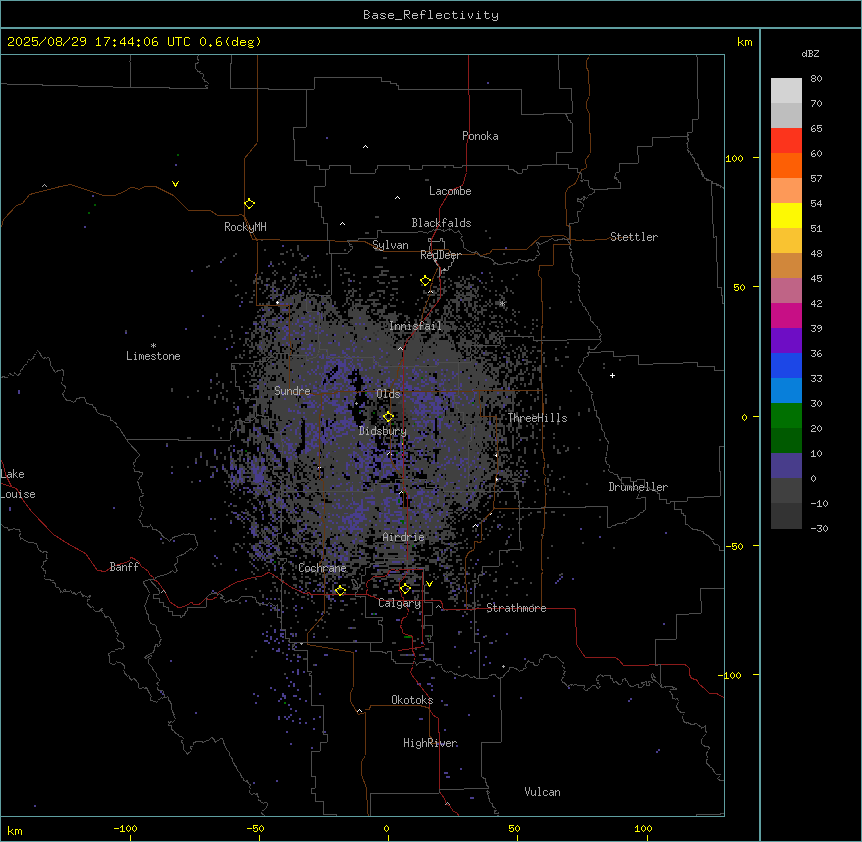Click the Ponoka city label

tap(480, 136)
